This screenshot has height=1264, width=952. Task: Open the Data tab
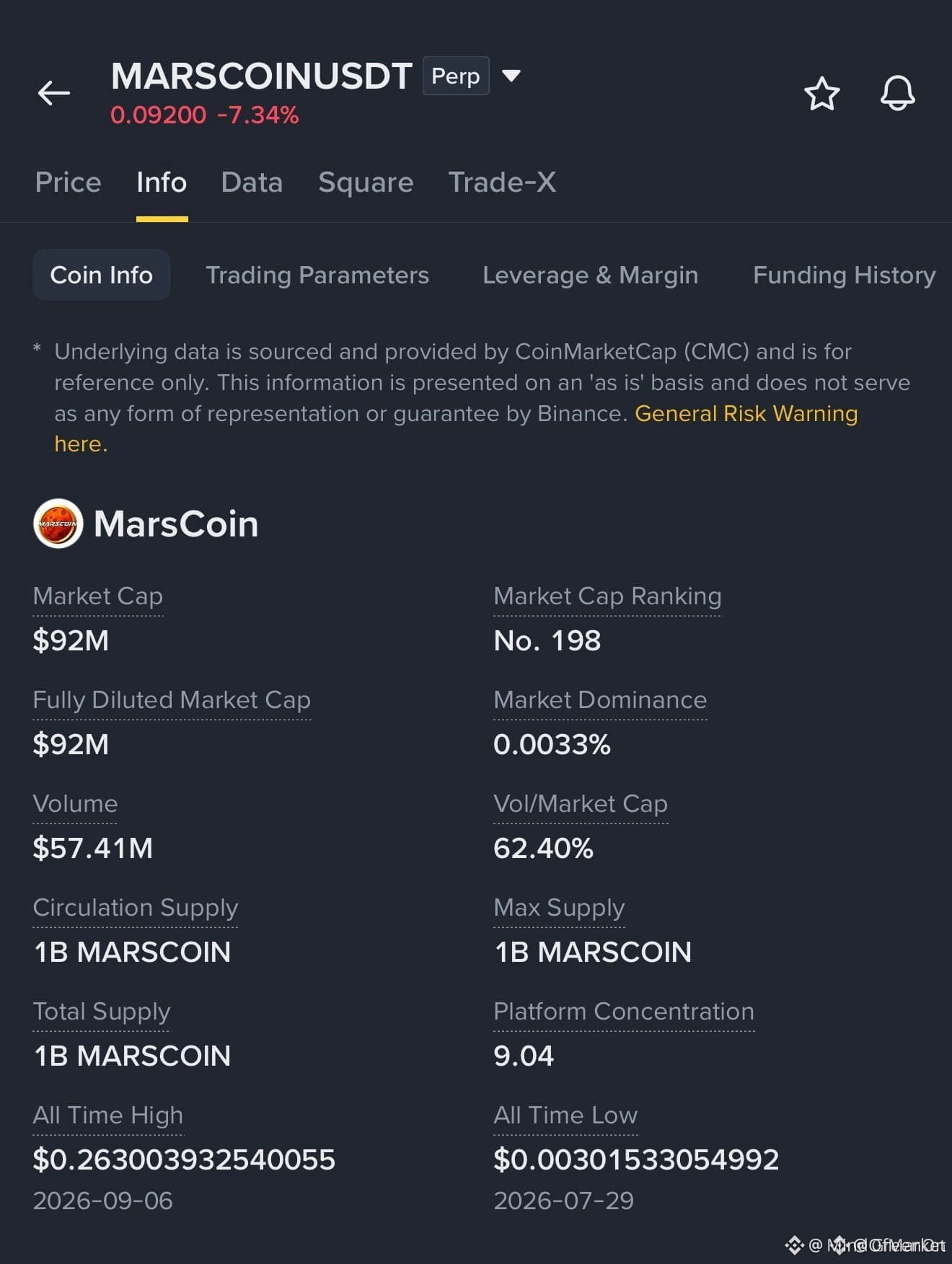coord(252,182)
